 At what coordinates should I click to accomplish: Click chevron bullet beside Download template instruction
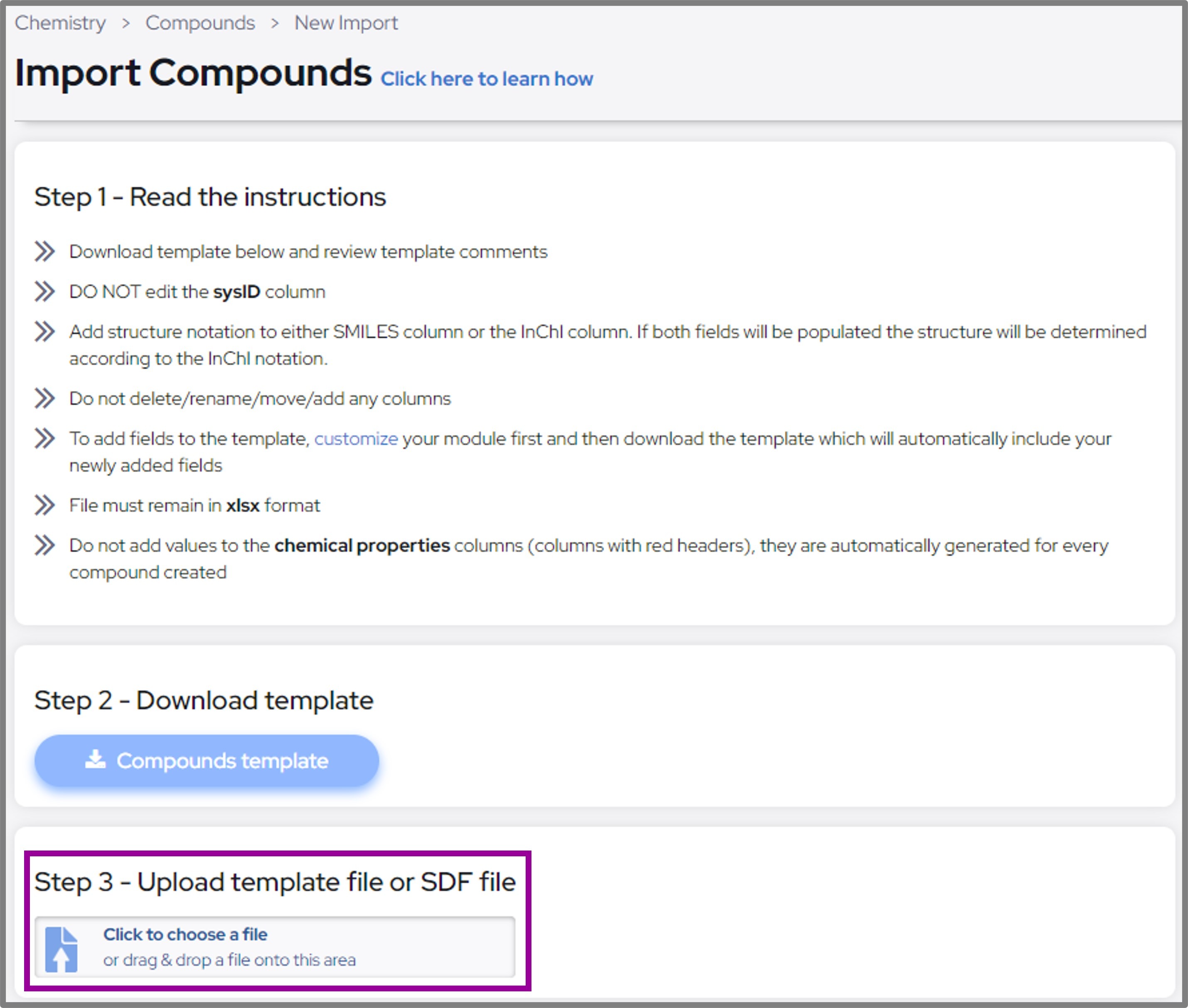(x=44, y=251)
